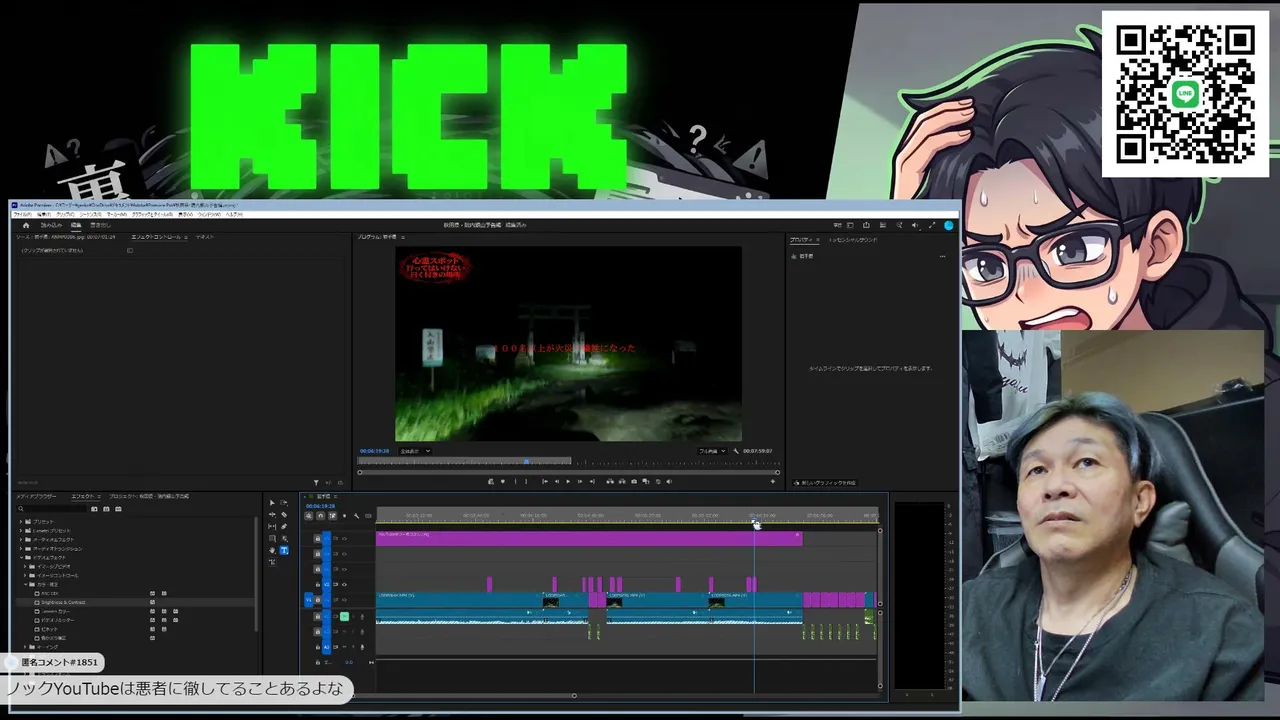Select the Pen tool
Viewport: 1280px width, 720px height.
tap(284, 527)
